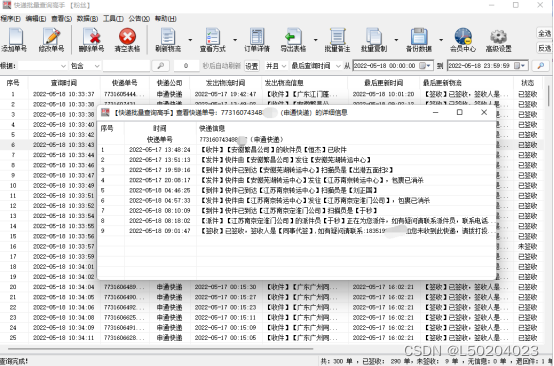Click the 刷新物流 refresh logistics icon
The image size is (554, 366).
[x=169, y=37]
